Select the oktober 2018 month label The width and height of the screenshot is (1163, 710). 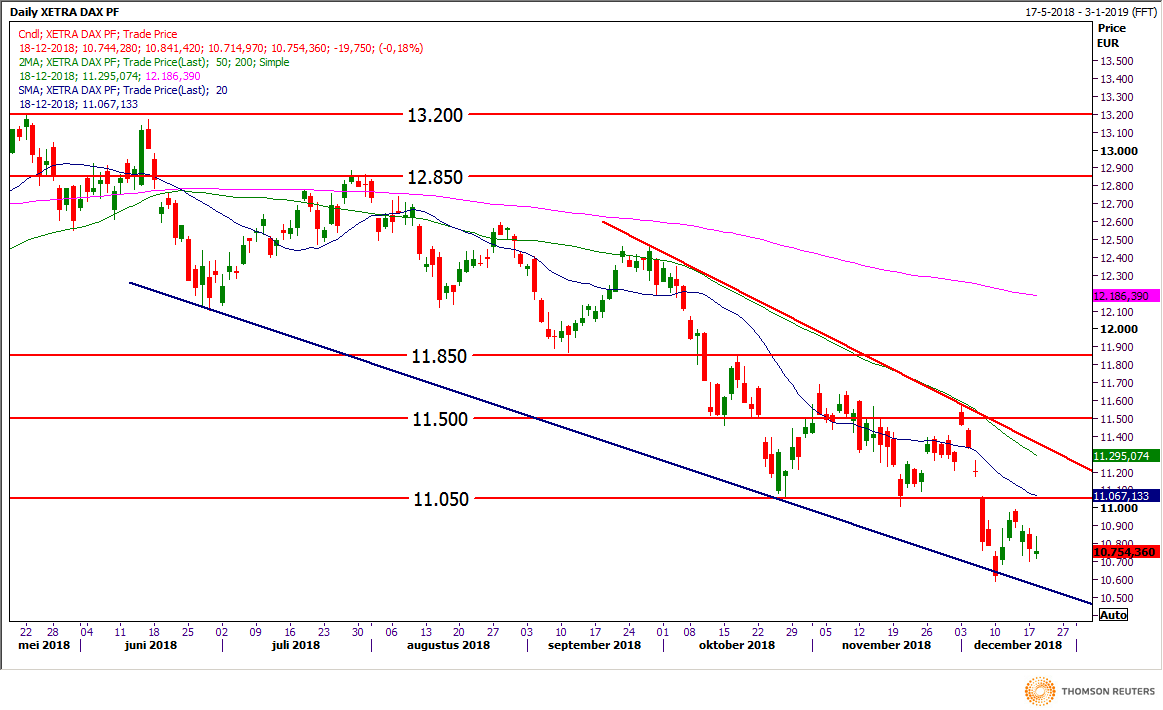(x=737, y=645)
